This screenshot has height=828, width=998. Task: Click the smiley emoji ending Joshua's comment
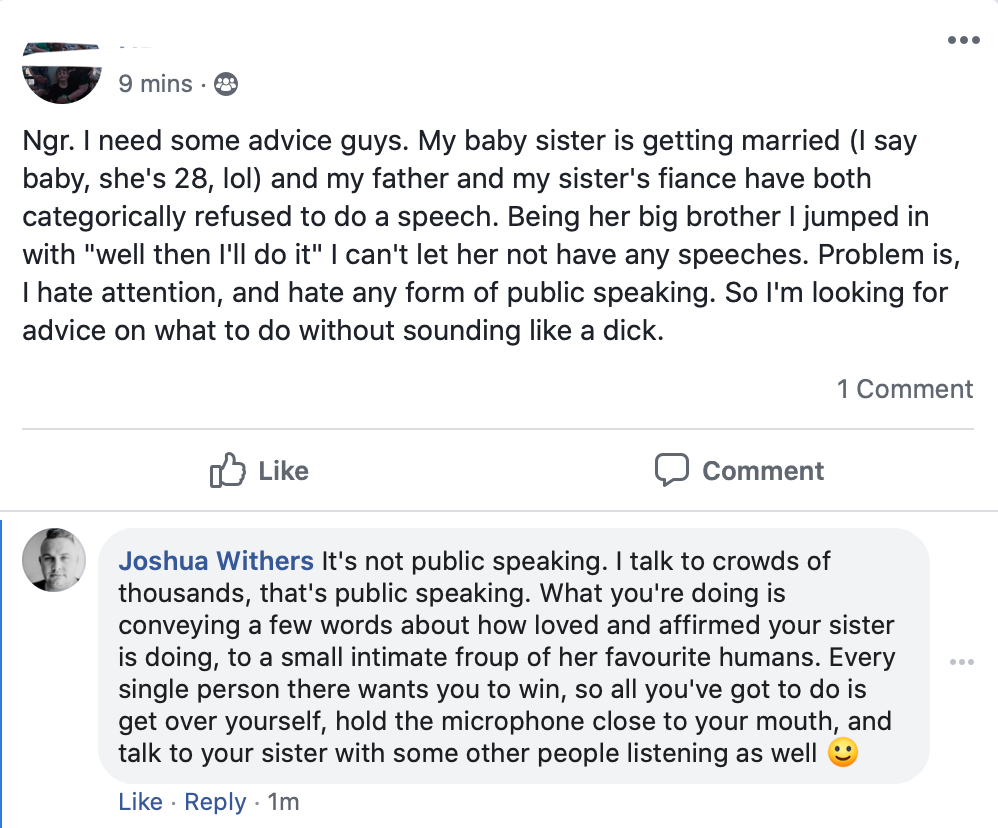843,754
